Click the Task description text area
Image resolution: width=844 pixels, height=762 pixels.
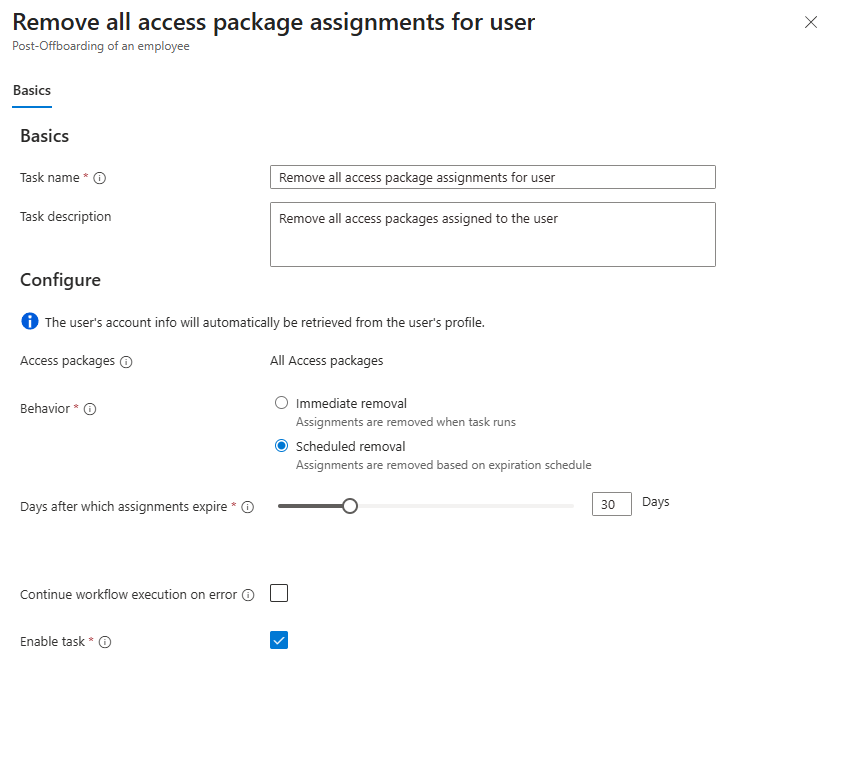[x=492, y=234]
